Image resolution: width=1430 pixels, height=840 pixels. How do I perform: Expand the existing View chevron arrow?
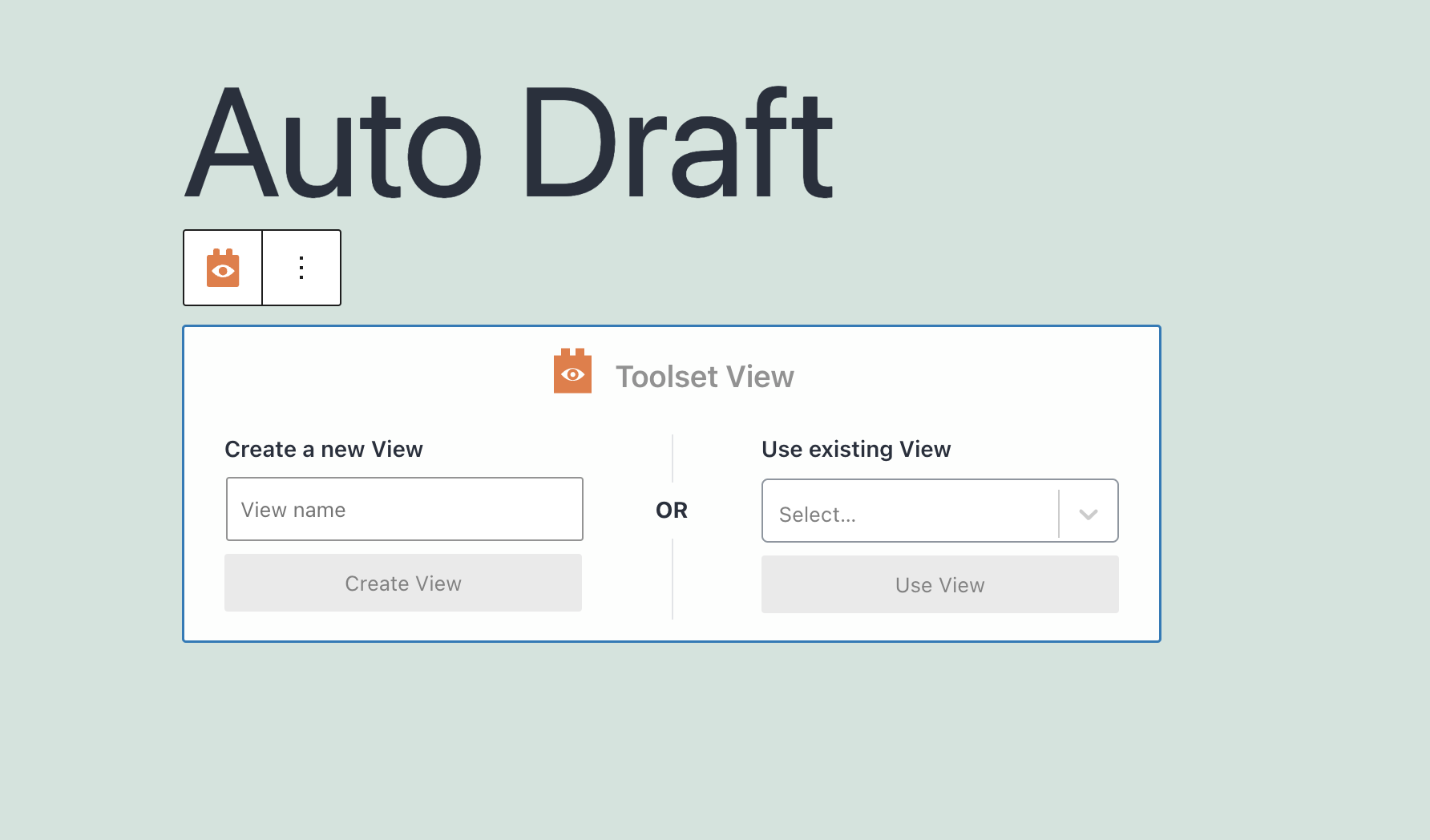point(1088,514)
